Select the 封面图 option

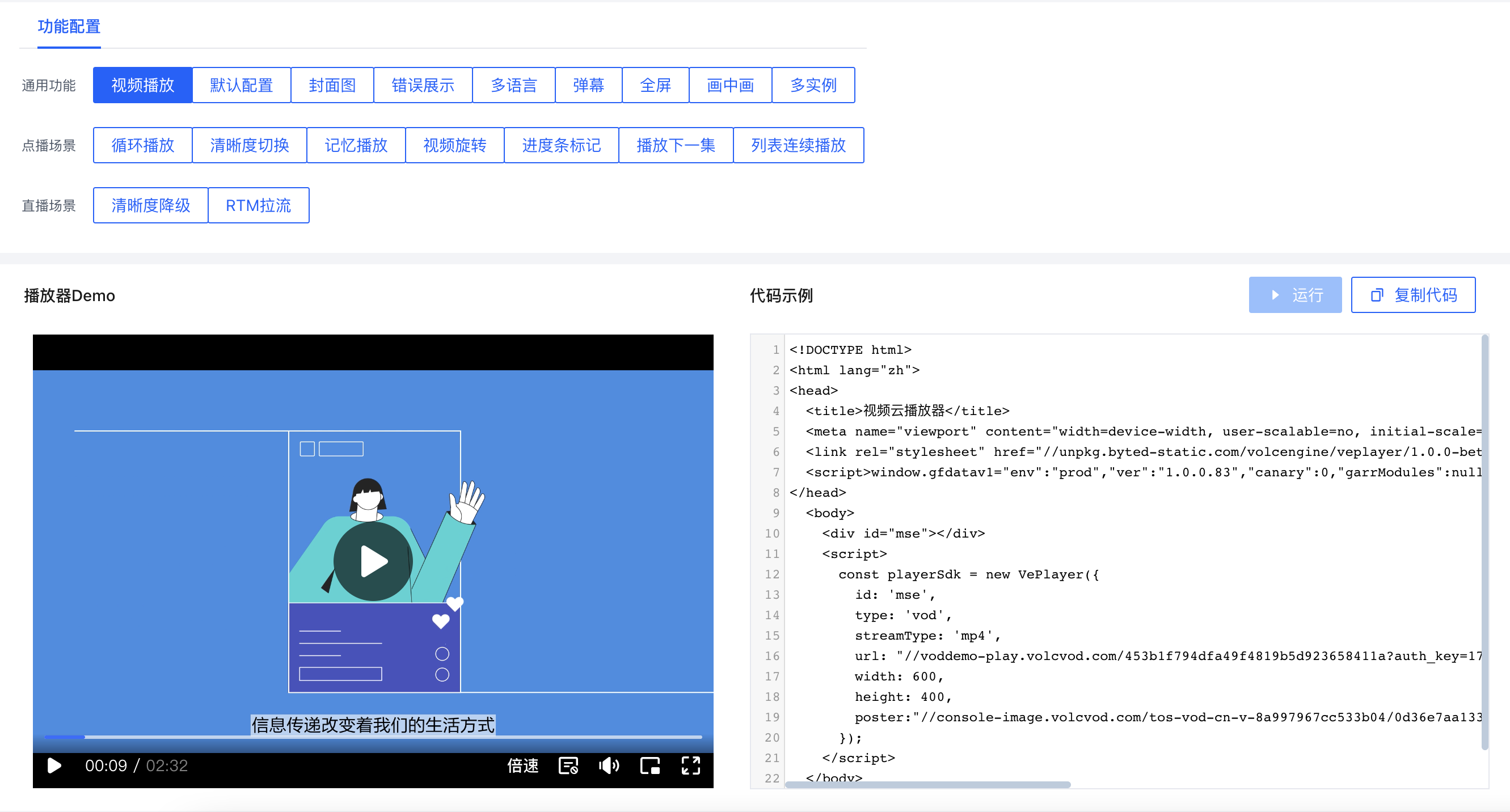coord(332,85)
